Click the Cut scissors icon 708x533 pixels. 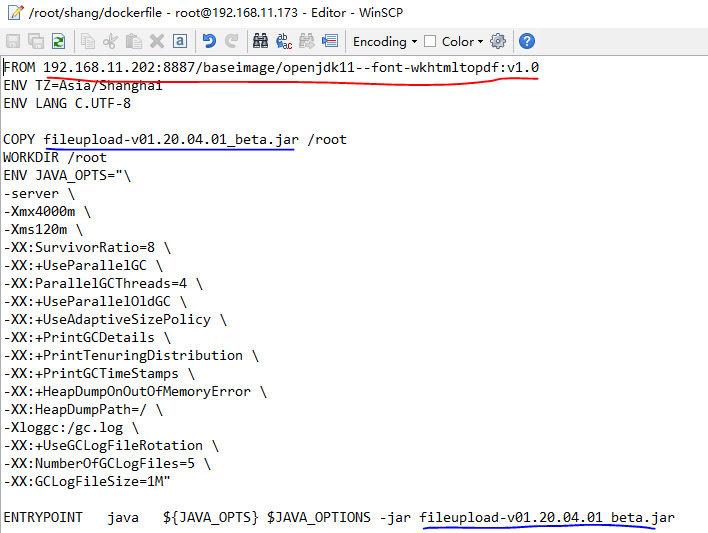point(110,41)
